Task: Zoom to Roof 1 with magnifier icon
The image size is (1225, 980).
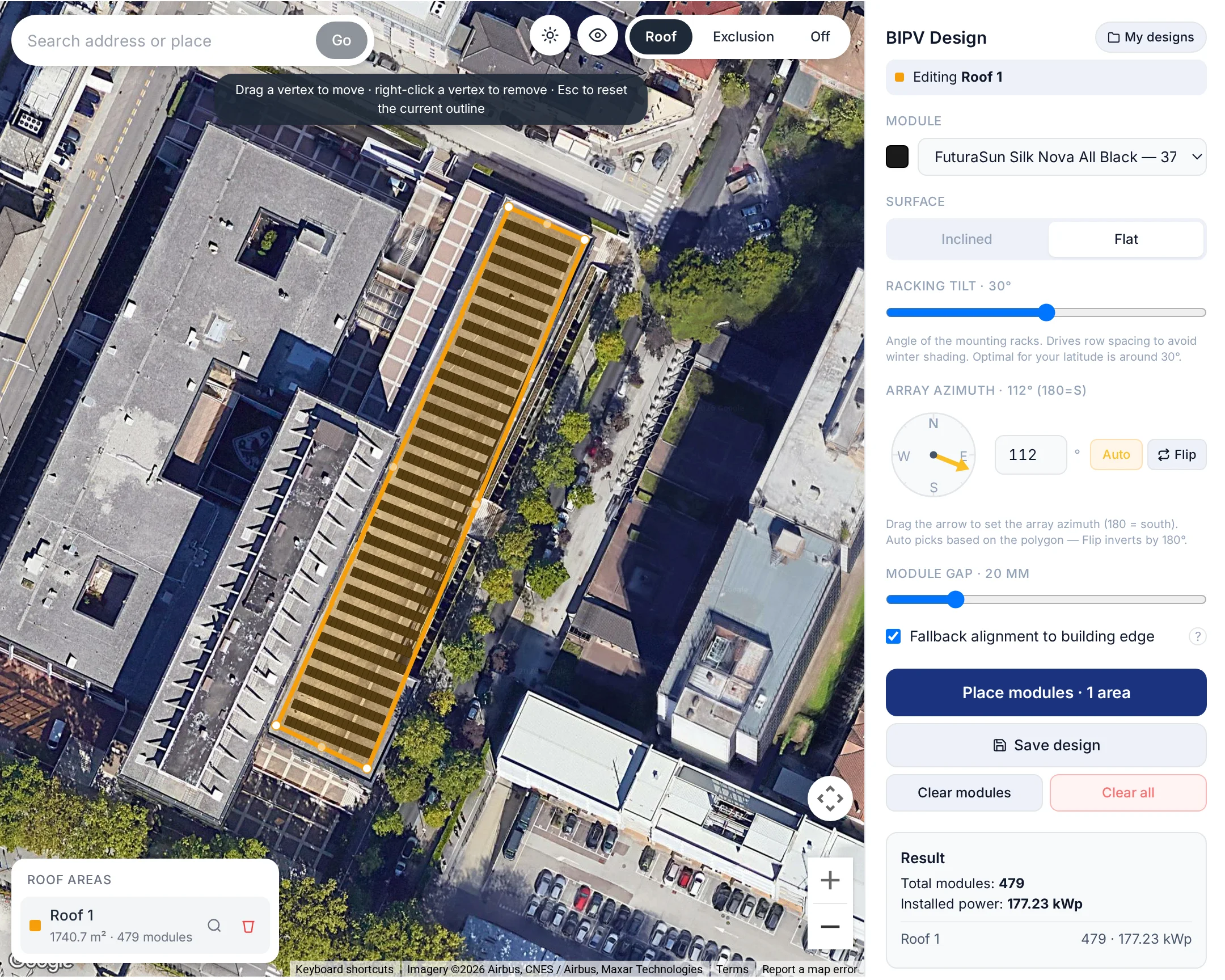Action: pyautogui.click(x=214, y=926)
